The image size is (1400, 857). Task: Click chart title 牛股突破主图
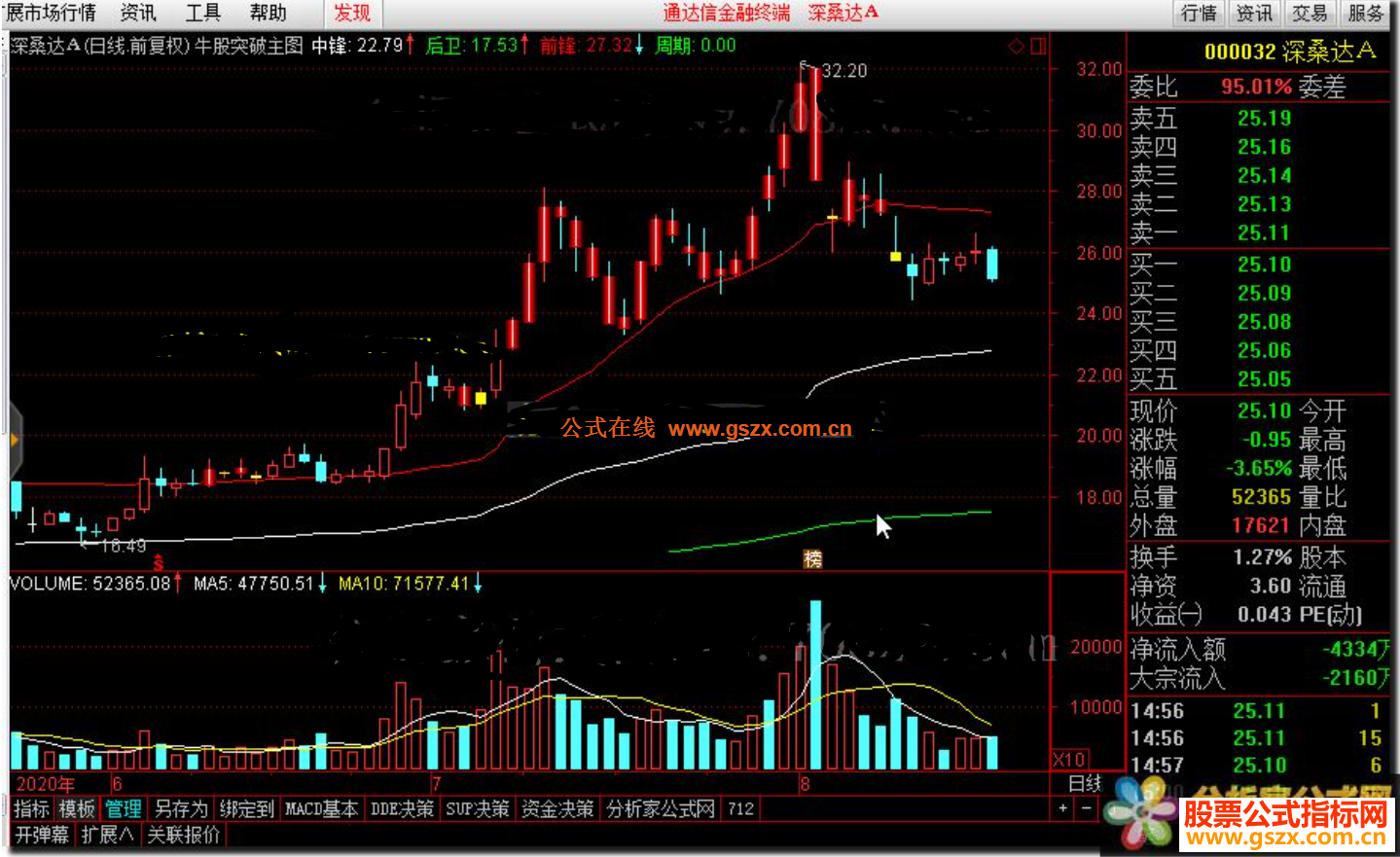tap(249, 46)
